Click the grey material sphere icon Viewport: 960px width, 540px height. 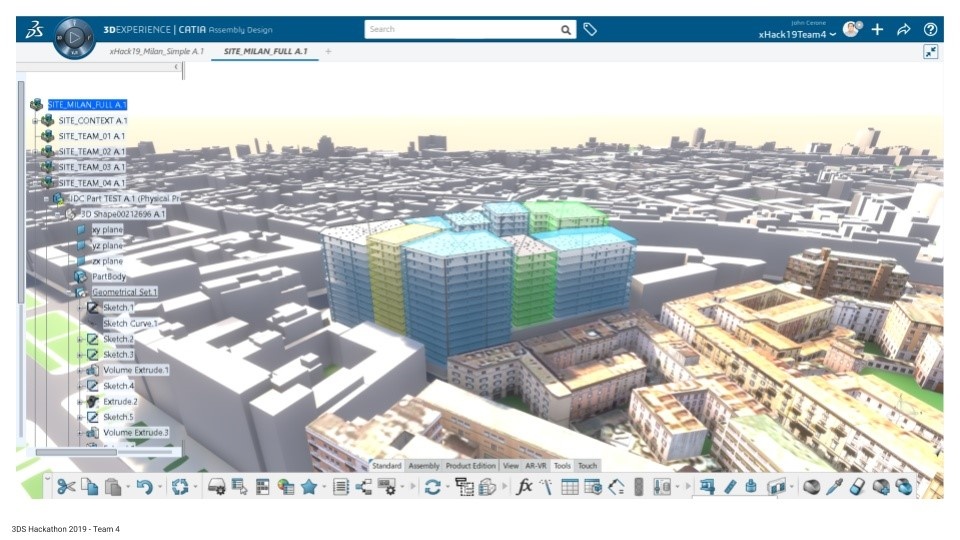point(811,487)
